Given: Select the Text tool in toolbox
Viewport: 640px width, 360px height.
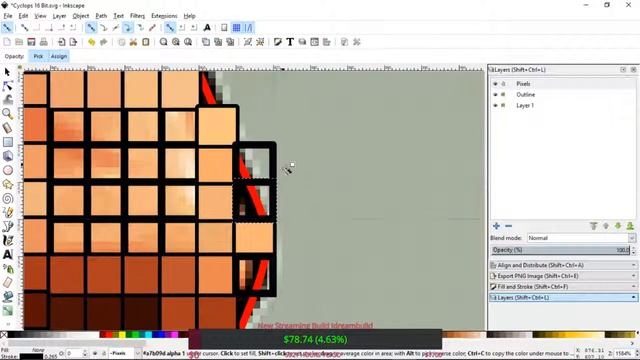Looking at the screenshot, I should pos(7,255).
